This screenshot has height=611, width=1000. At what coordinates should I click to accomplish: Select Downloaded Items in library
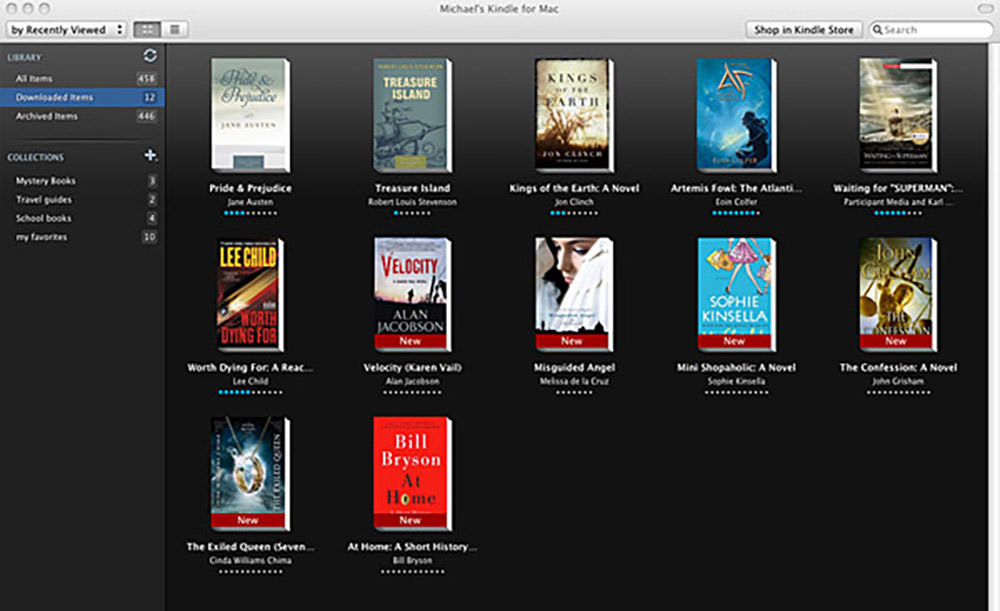82,97
